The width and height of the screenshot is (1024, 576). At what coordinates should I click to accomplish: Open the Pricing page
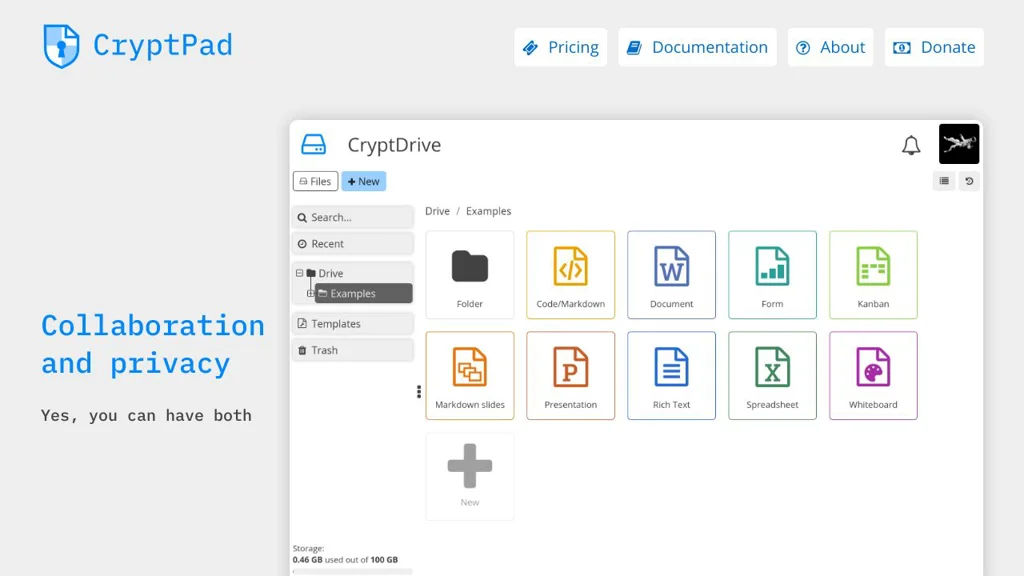560,47
